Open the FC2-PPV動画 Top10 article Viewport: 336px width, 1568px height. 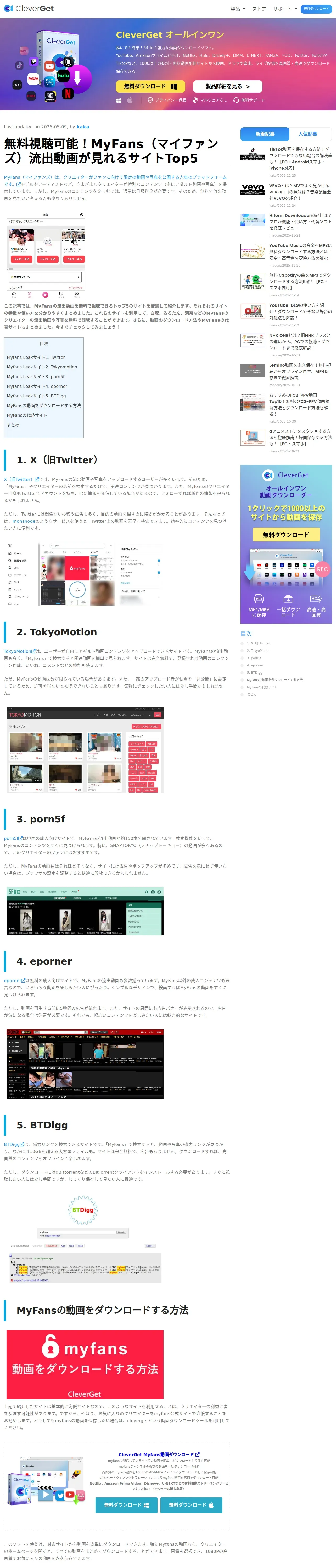point(300,404)
